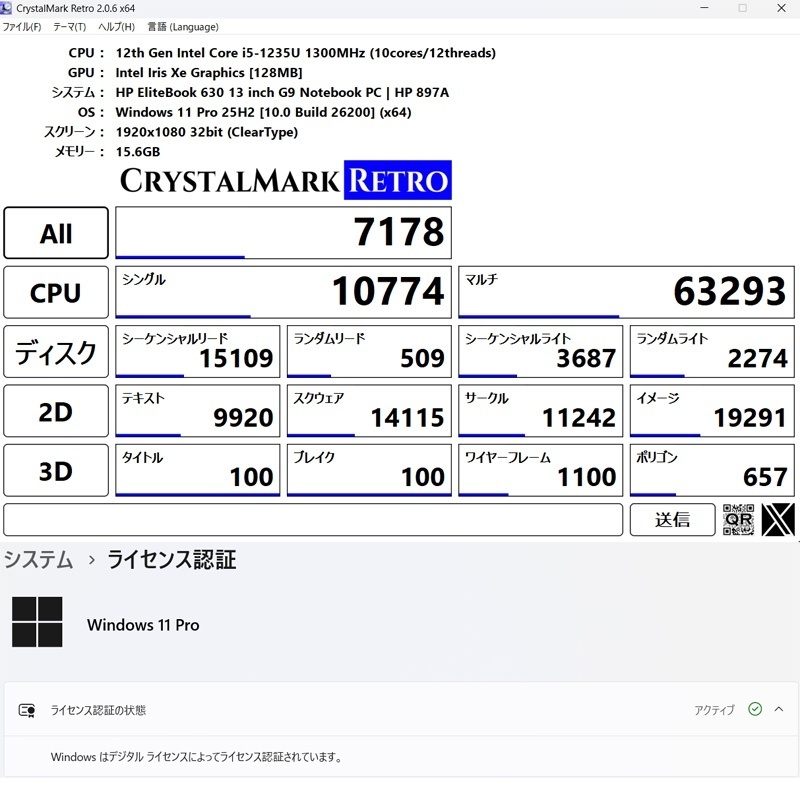This screenshot has height=800, width=800.
Task: Start the CPU benchmark button
Action: [x=56, y=292]
